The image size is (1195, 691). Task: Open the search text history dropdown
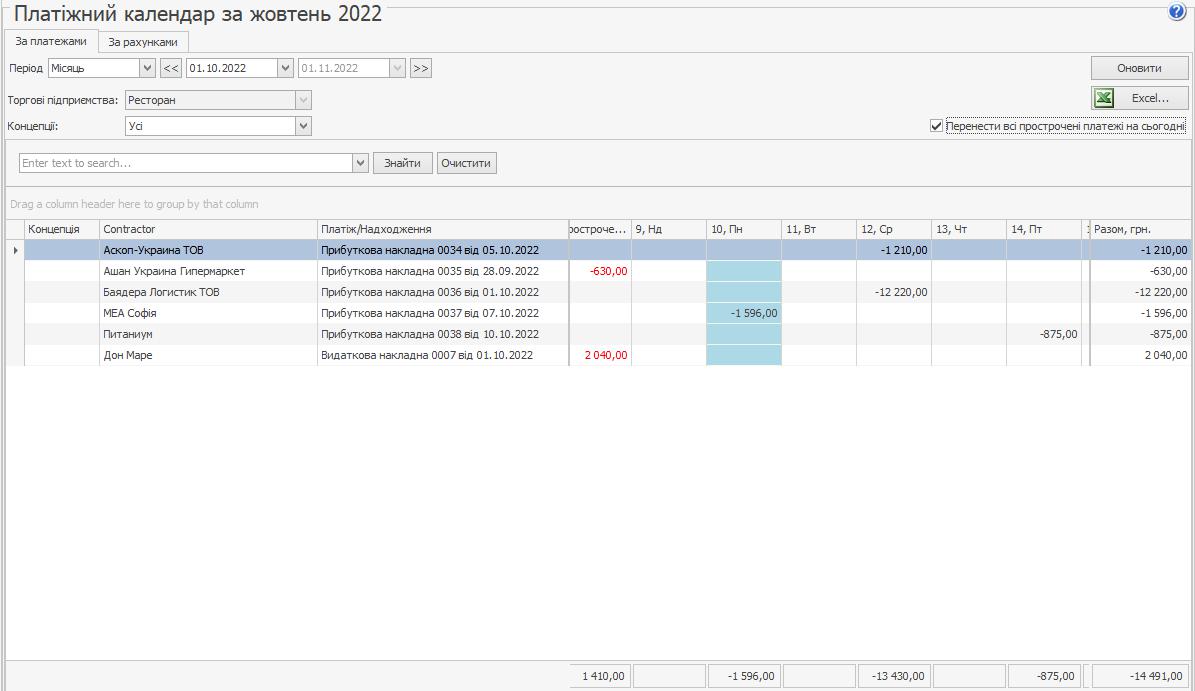point(361,163)
